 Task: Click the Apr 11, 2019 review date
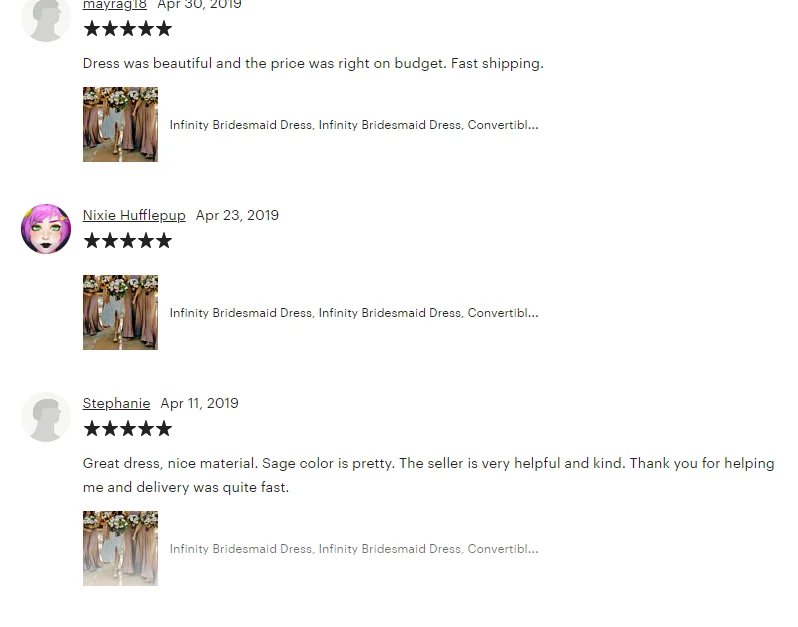(x=200, y=403)
